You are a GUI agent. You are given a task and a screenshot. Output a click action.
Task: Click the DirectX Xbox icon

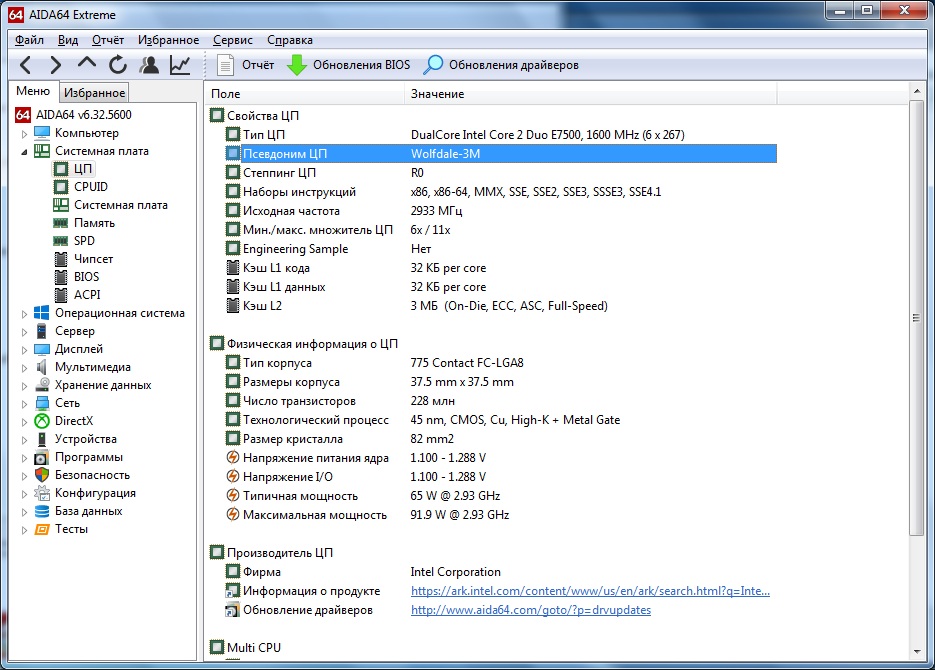(x=42, y=421)
